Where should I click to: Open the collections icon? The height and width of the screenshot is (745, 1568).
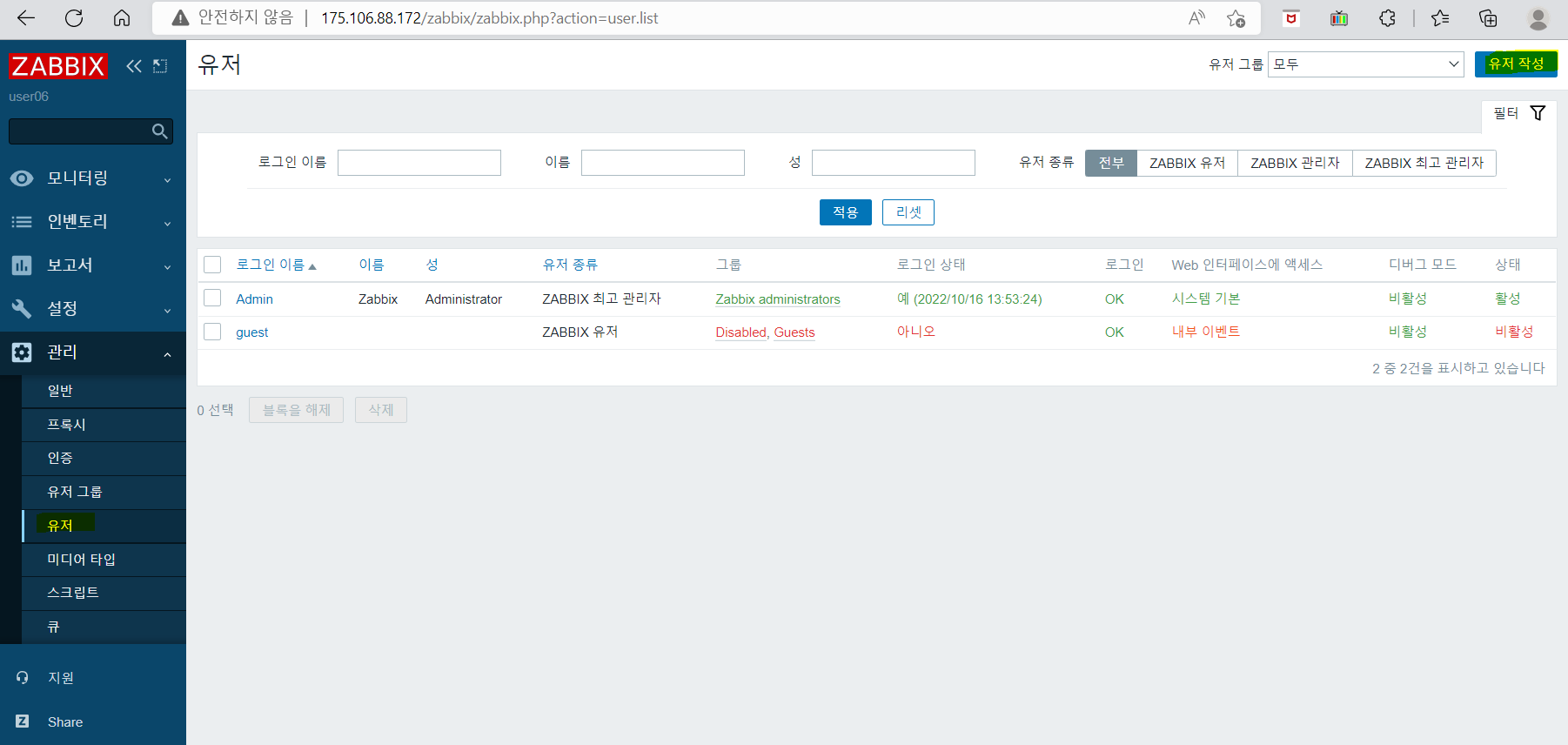coord(1488,17)
